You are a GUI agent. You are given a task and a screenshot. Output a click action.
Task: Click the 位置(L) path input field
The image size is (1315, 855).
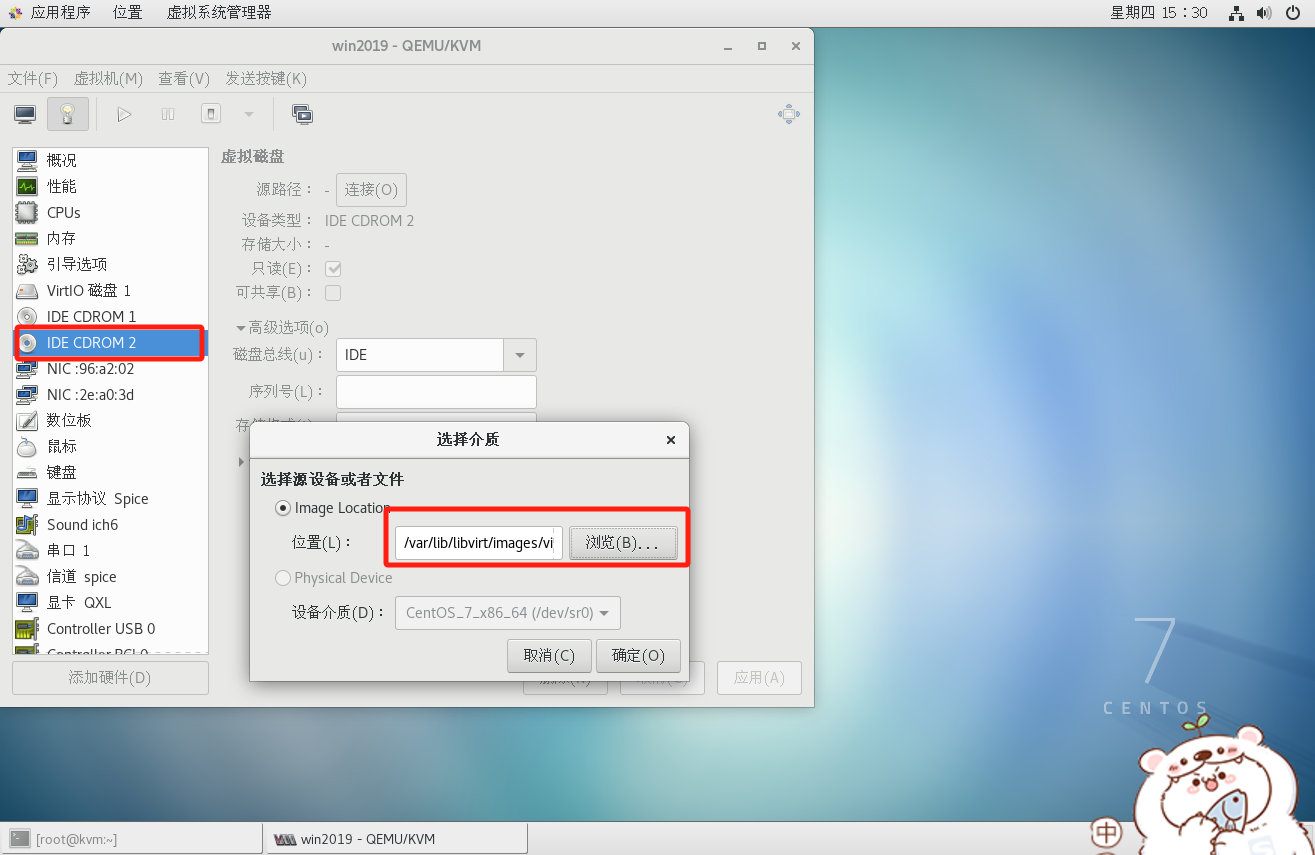point(479,543)
